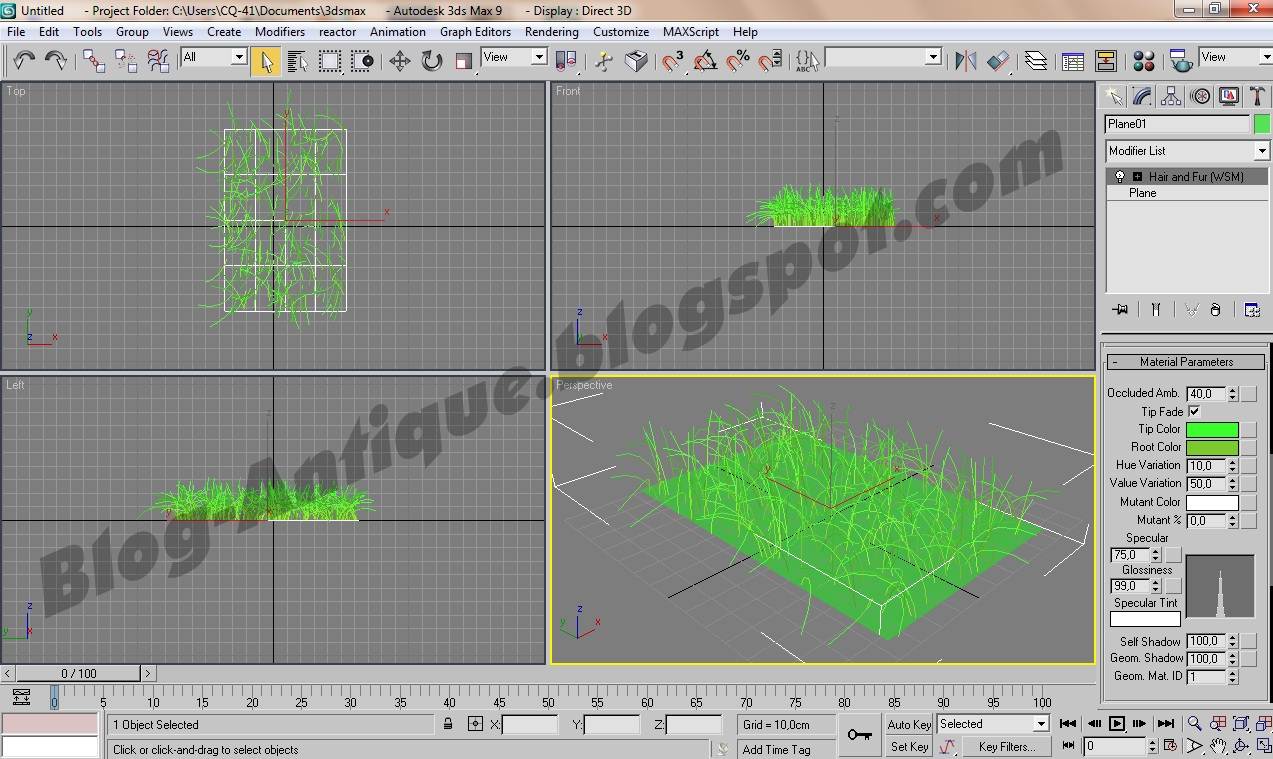Open the Mirror tool
The image size is (1273, 759).
[x=967, y=60]
